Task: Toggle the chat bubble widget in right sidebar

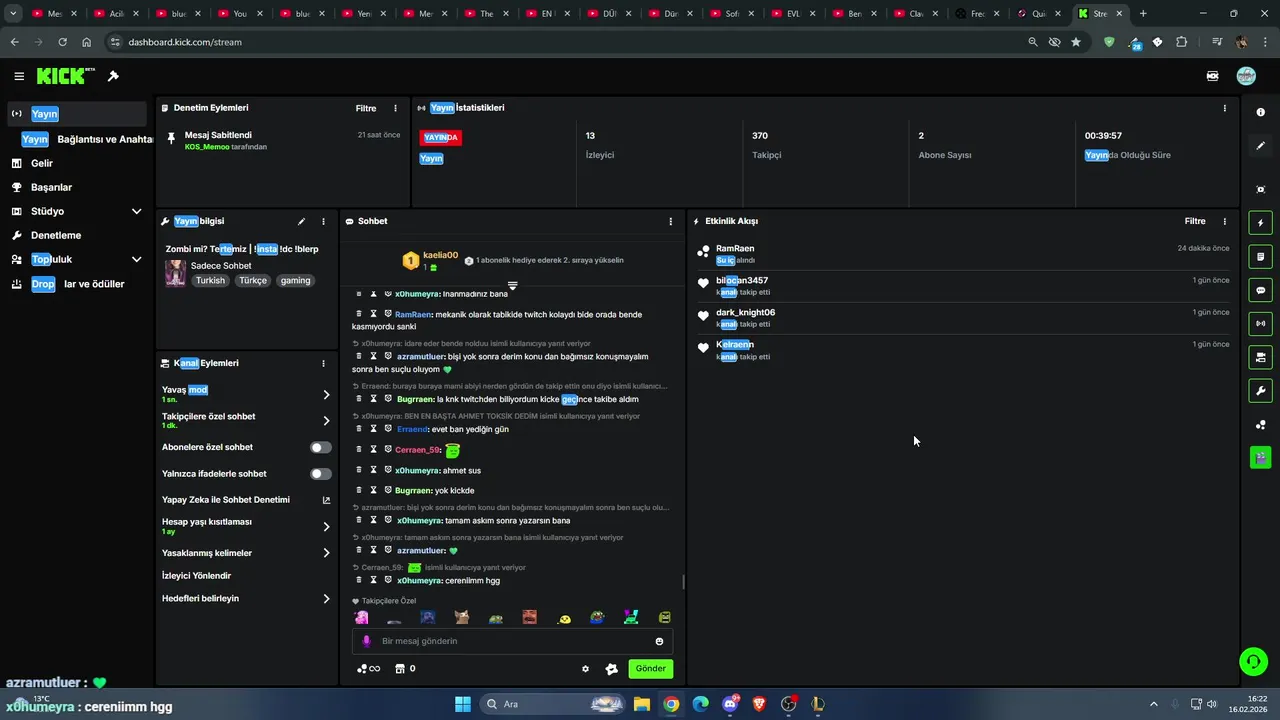Action: [1260, 290]
